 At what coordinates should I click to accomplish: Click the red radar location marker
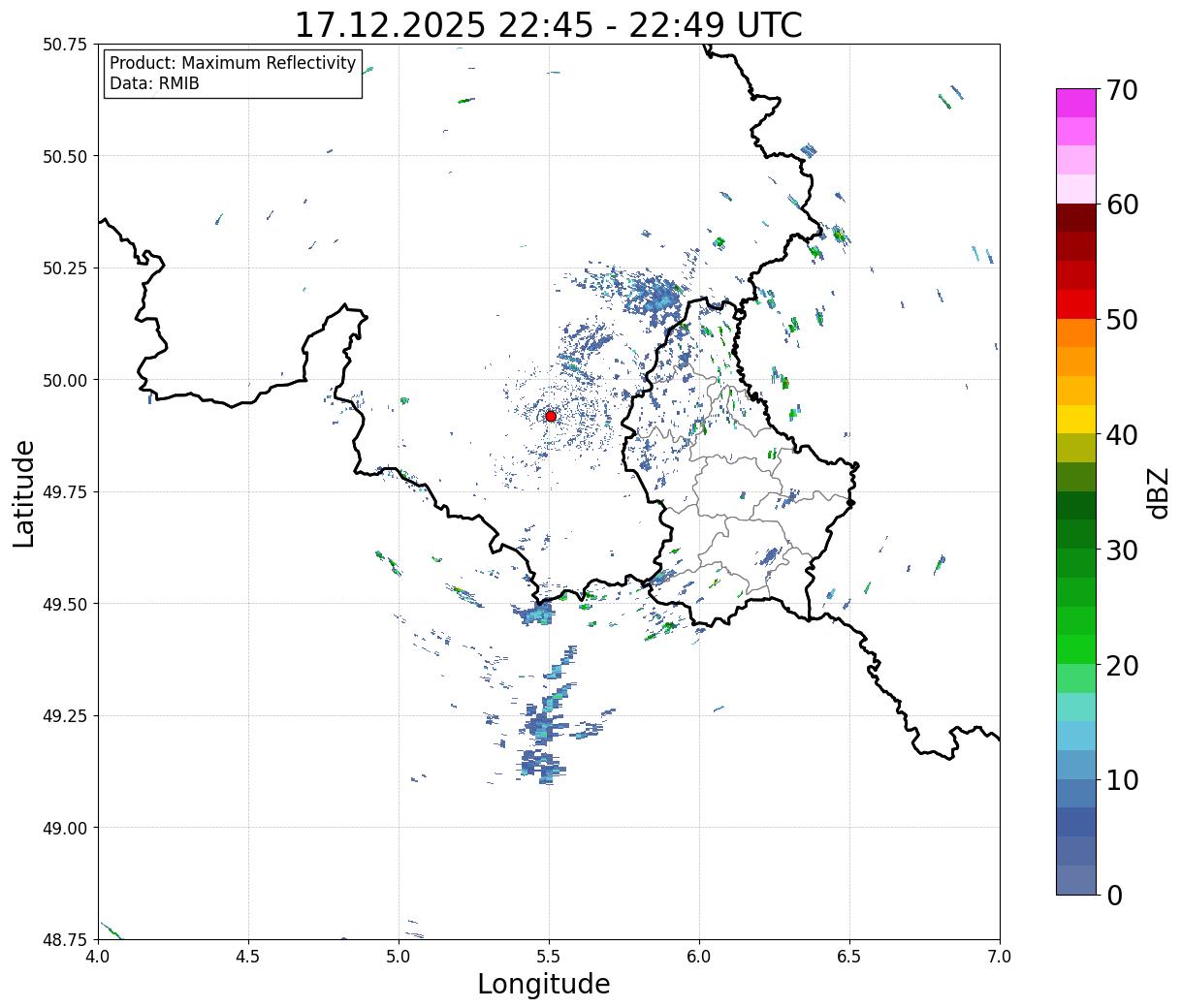(x=551, y=416)
